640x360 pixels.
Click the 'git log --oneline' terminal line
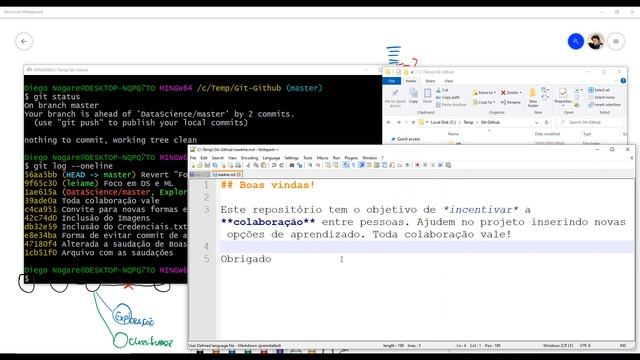[x=69, y=166]
